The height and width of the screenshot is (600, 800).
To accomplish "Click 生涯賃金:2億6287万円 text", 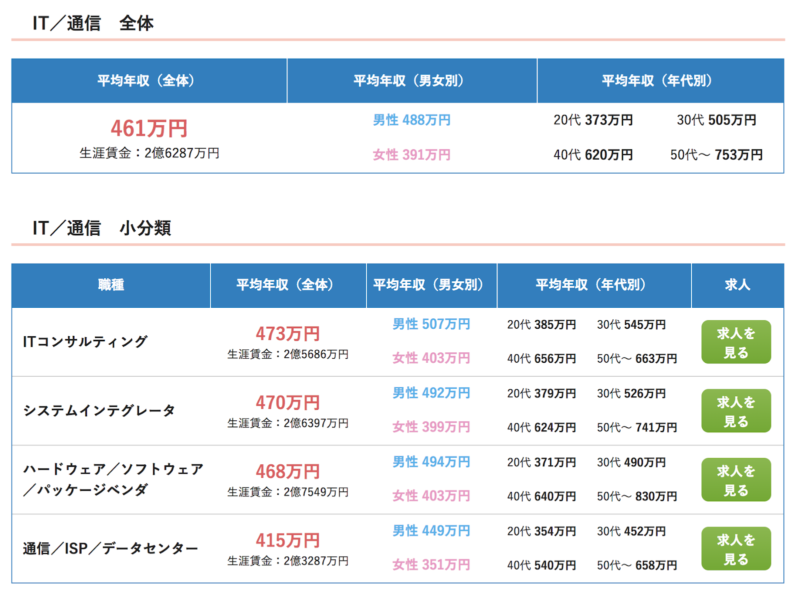I will coord(149,153).
